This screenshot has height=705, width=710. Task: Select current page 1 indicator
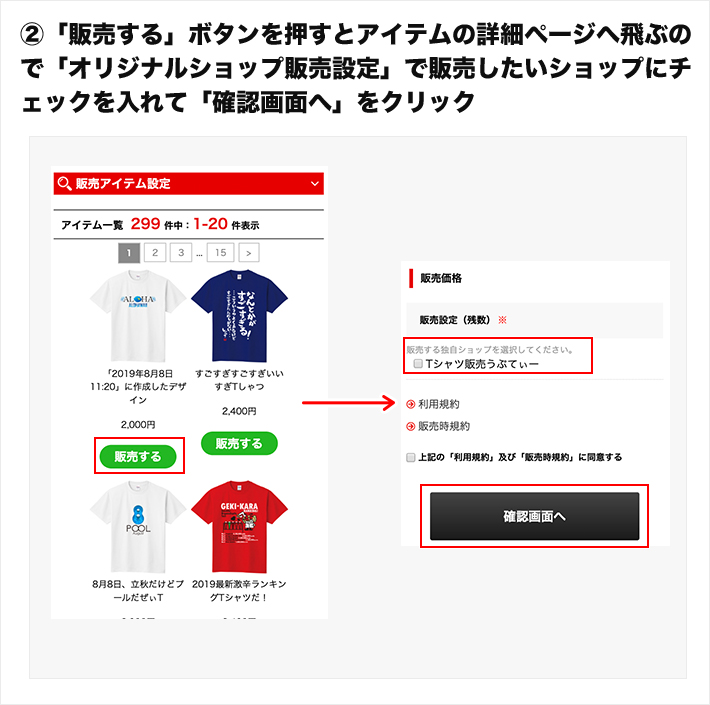[x=129, y=253]
